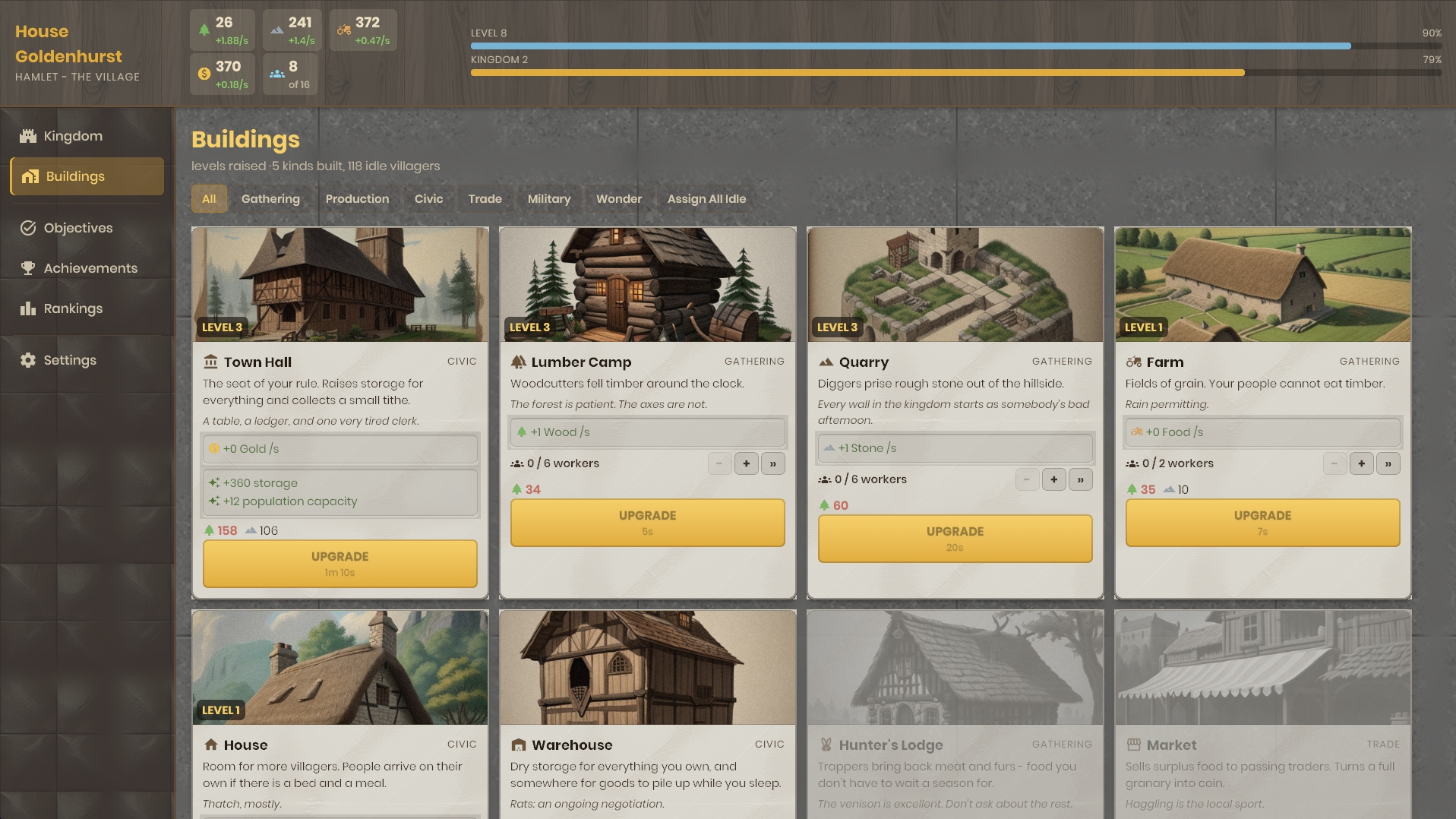Upgrade the Quarry
This screenshot has height=819, width=1456.
tap(955, 539)
